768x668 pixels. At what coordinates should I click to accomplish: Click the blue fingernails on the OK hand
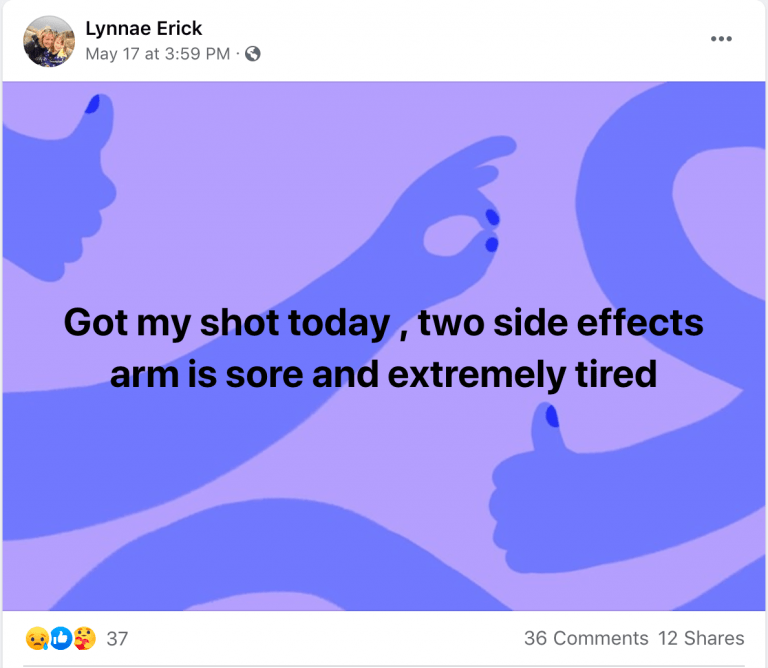491,230
